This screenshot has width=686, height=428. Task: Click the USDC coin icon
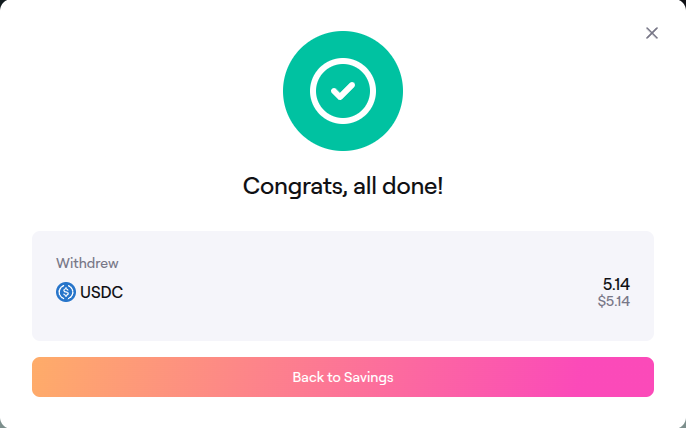66,292
